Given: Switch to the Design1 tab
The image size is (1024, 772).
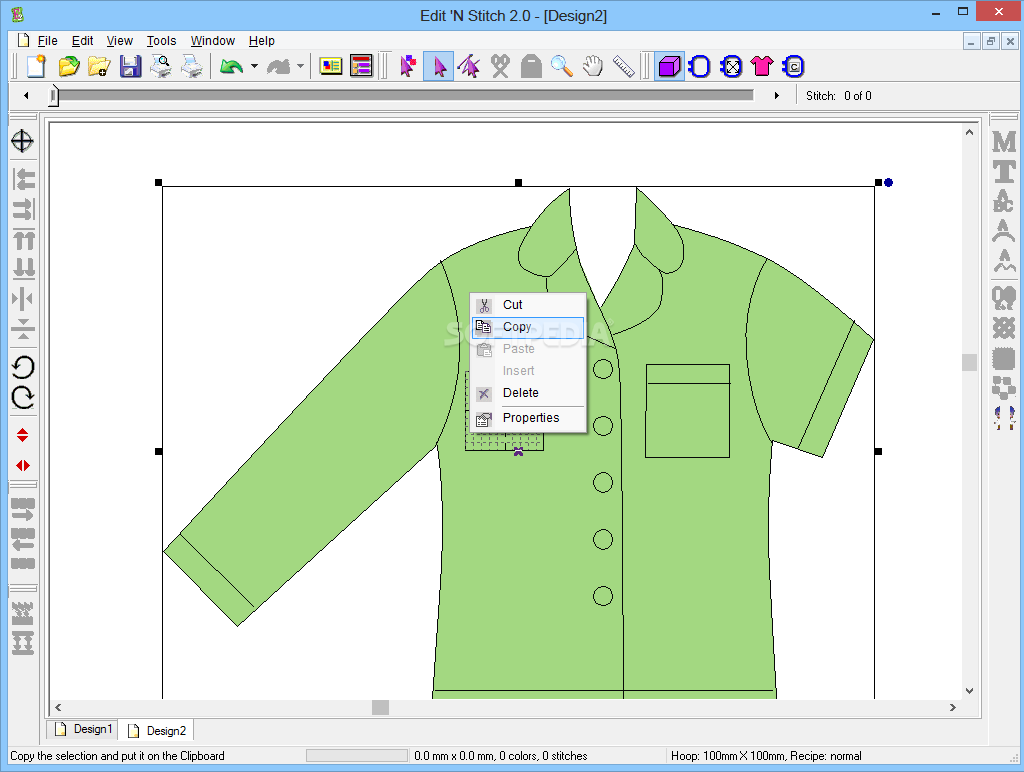Looking at the screenshot, I should 83,729.
